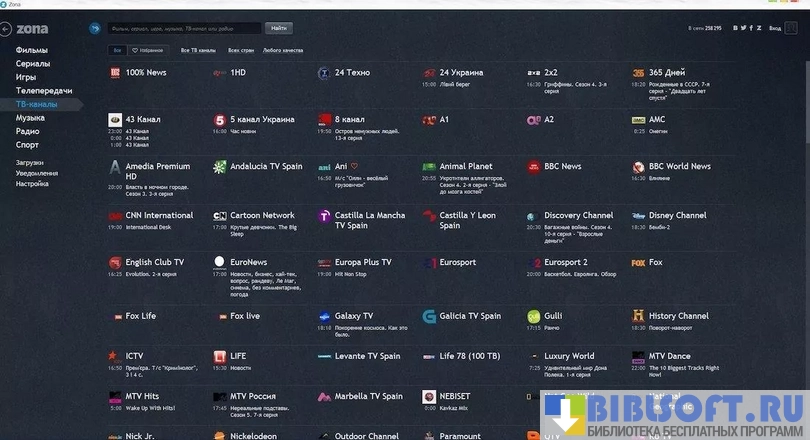Image resolution: width=810 pixels, height=440 pixels.
Task: Click the Galaxy TV channel logo
Action: pyautogui.click(x=324, y=317)
